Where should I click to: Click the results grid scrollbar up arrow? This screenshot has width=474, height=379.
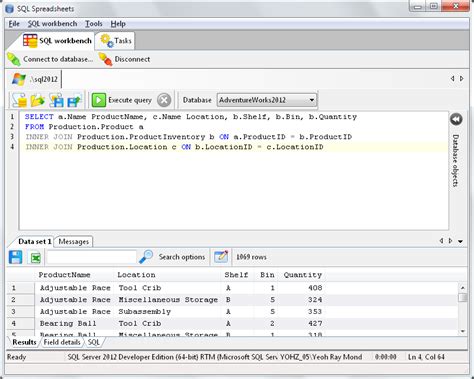pos(463,287)
